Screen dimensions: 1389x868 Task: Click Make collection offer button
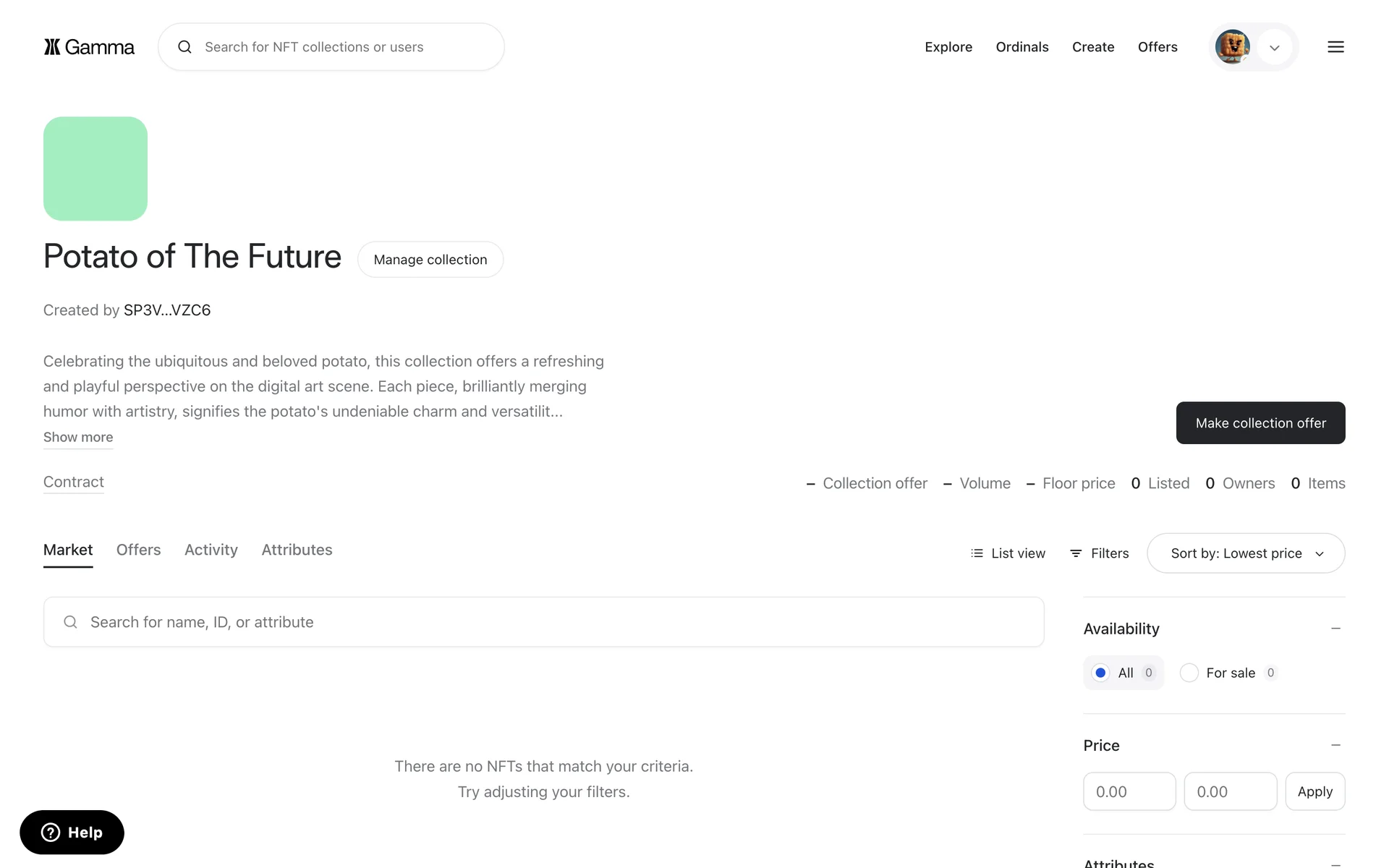tap(1260, 423)
